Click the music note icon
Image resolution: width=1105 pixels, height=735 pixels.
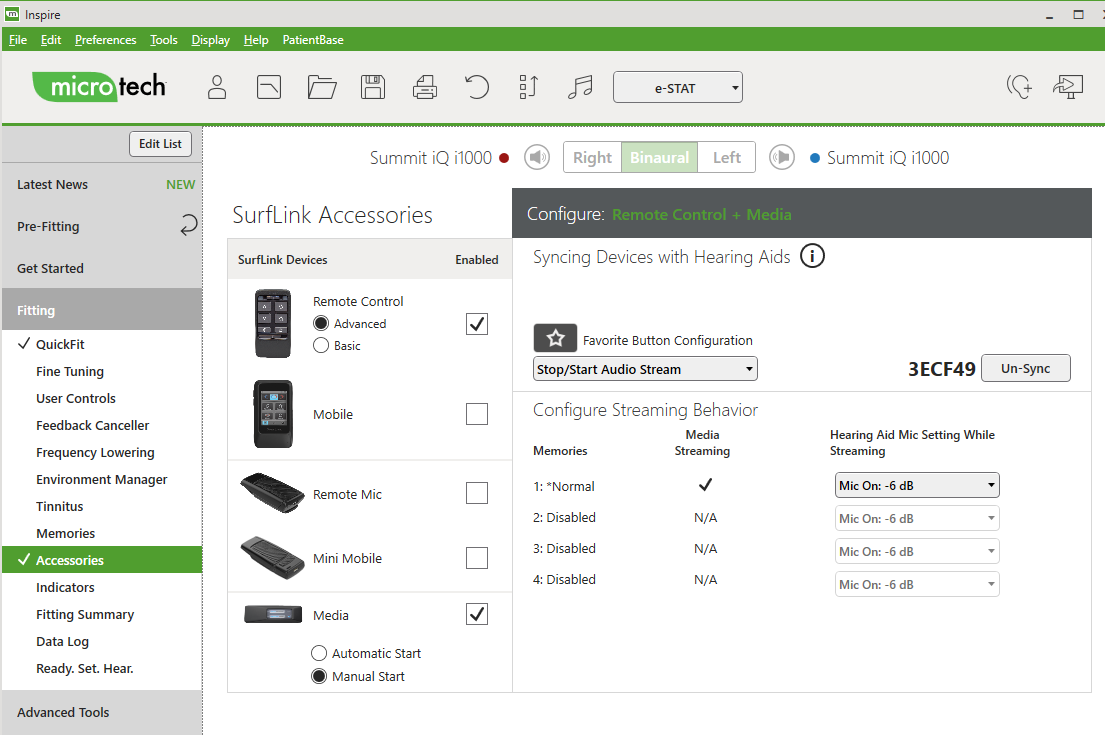[580, 87]
